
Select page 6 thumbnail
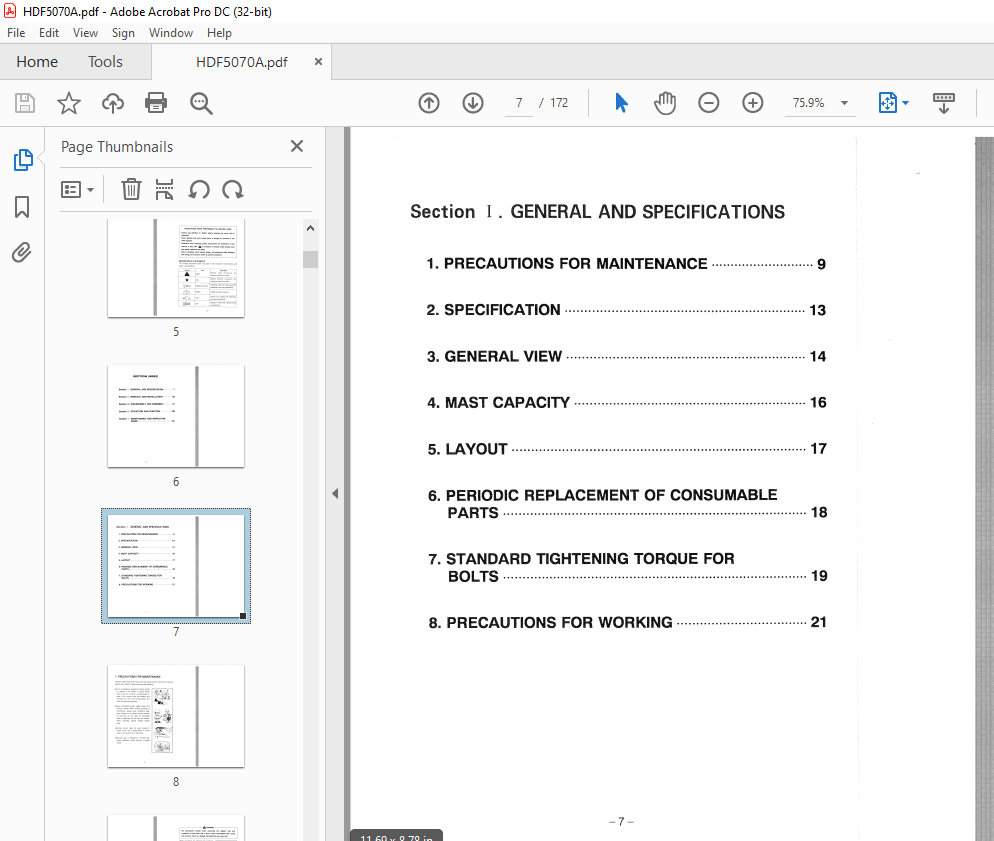coord(176,416)
